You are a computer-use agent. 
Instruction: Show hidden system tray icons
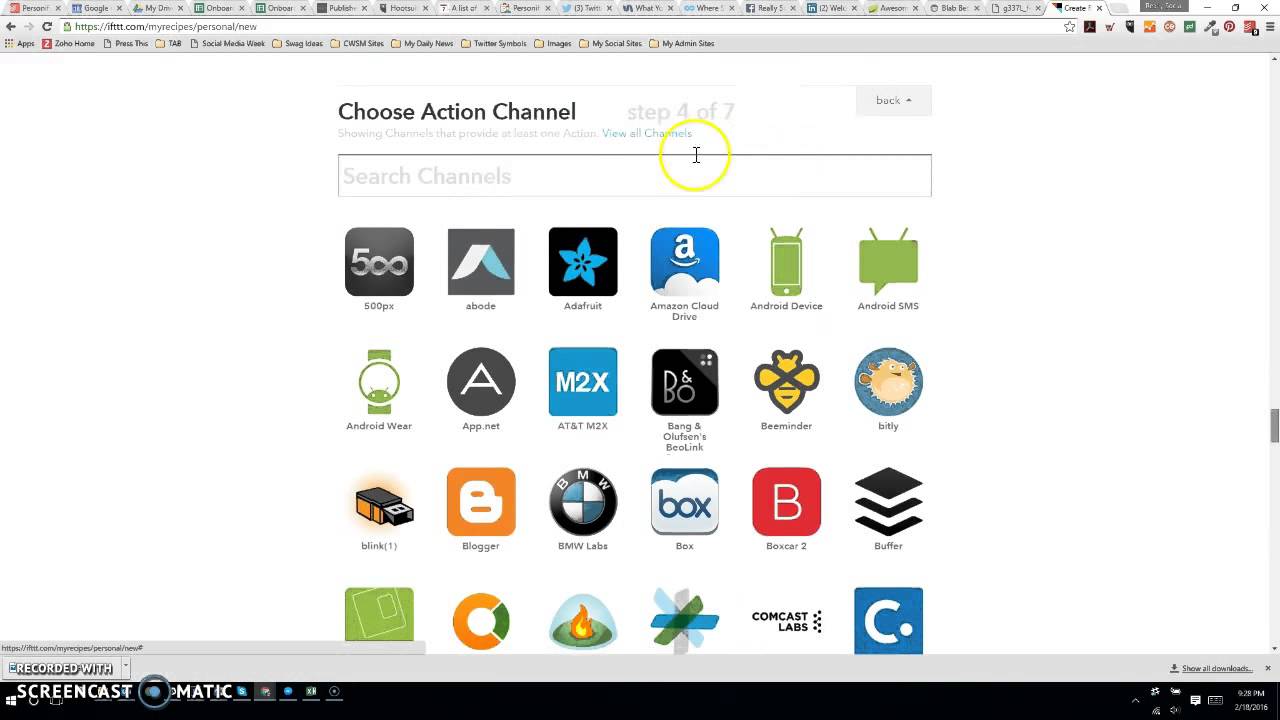pos(1135,700)
